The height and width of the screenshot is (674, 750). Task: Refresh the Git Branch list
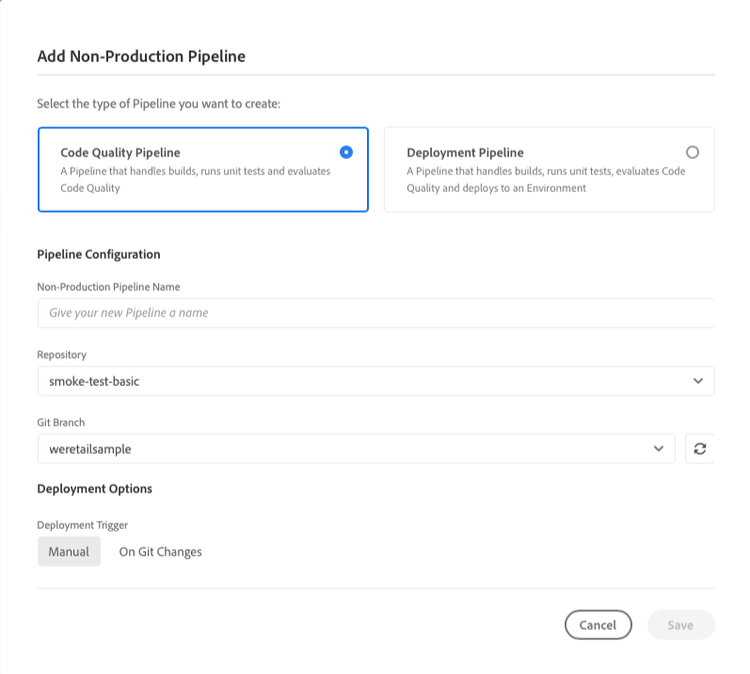pyautogui.click(x=699, y=449)
